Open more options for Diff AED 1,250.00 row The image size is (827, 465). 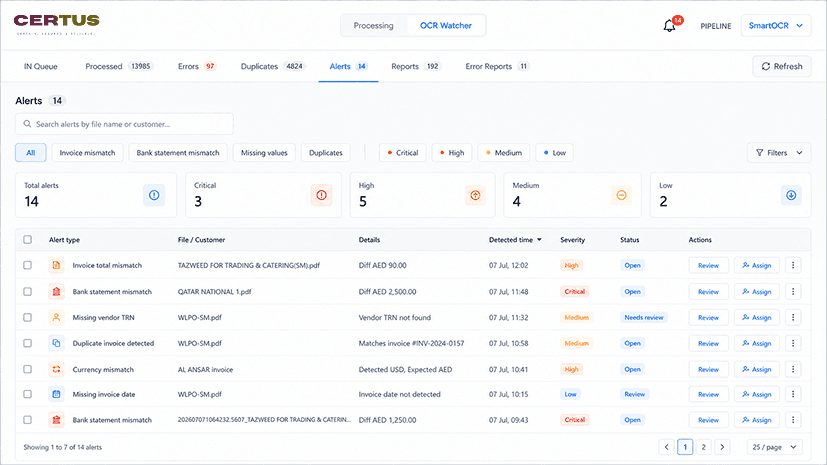coord(793,420)
